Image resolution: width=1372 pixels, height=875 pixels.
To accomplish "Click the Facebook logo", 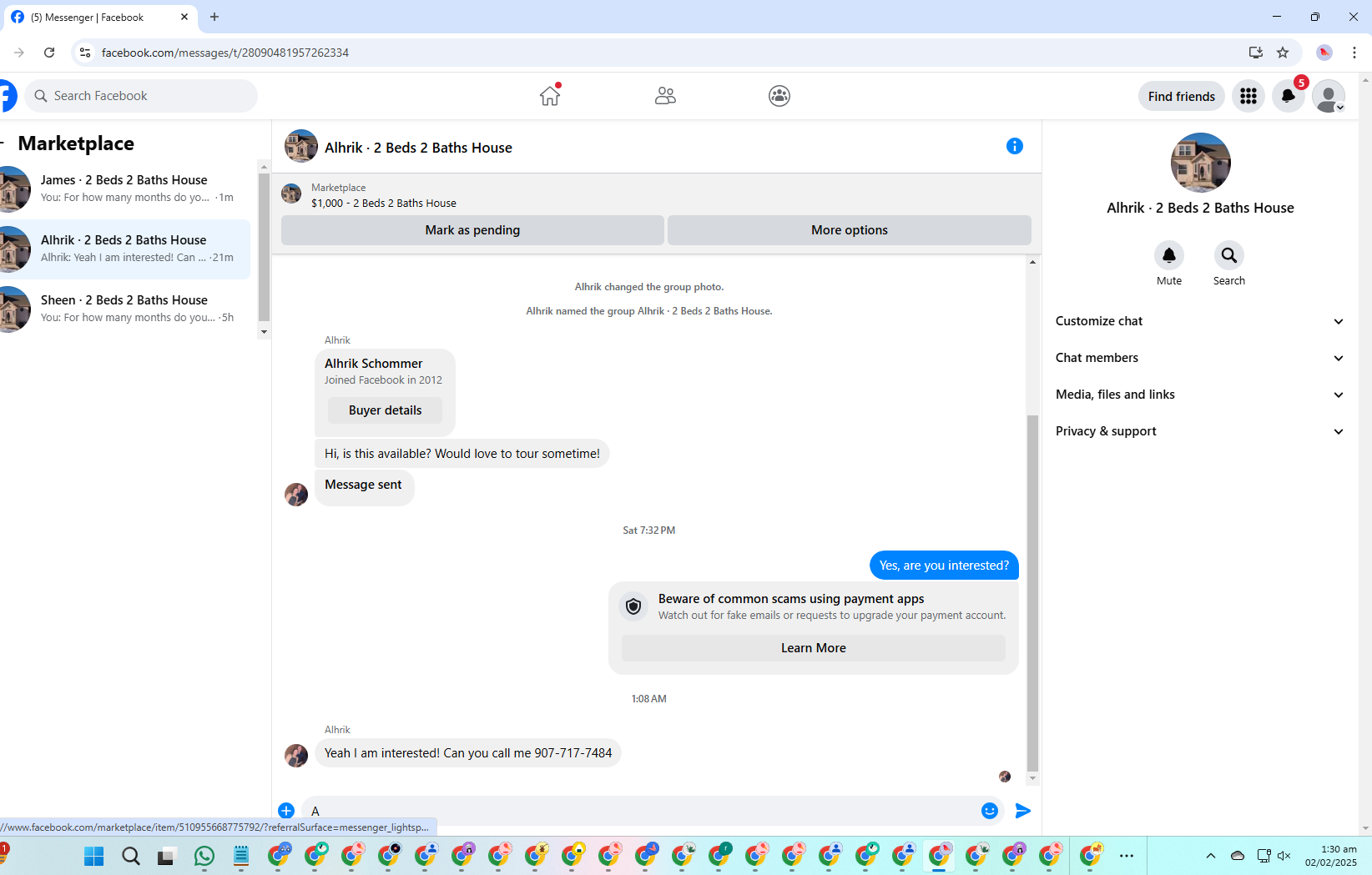I will (x=8, y=96).
